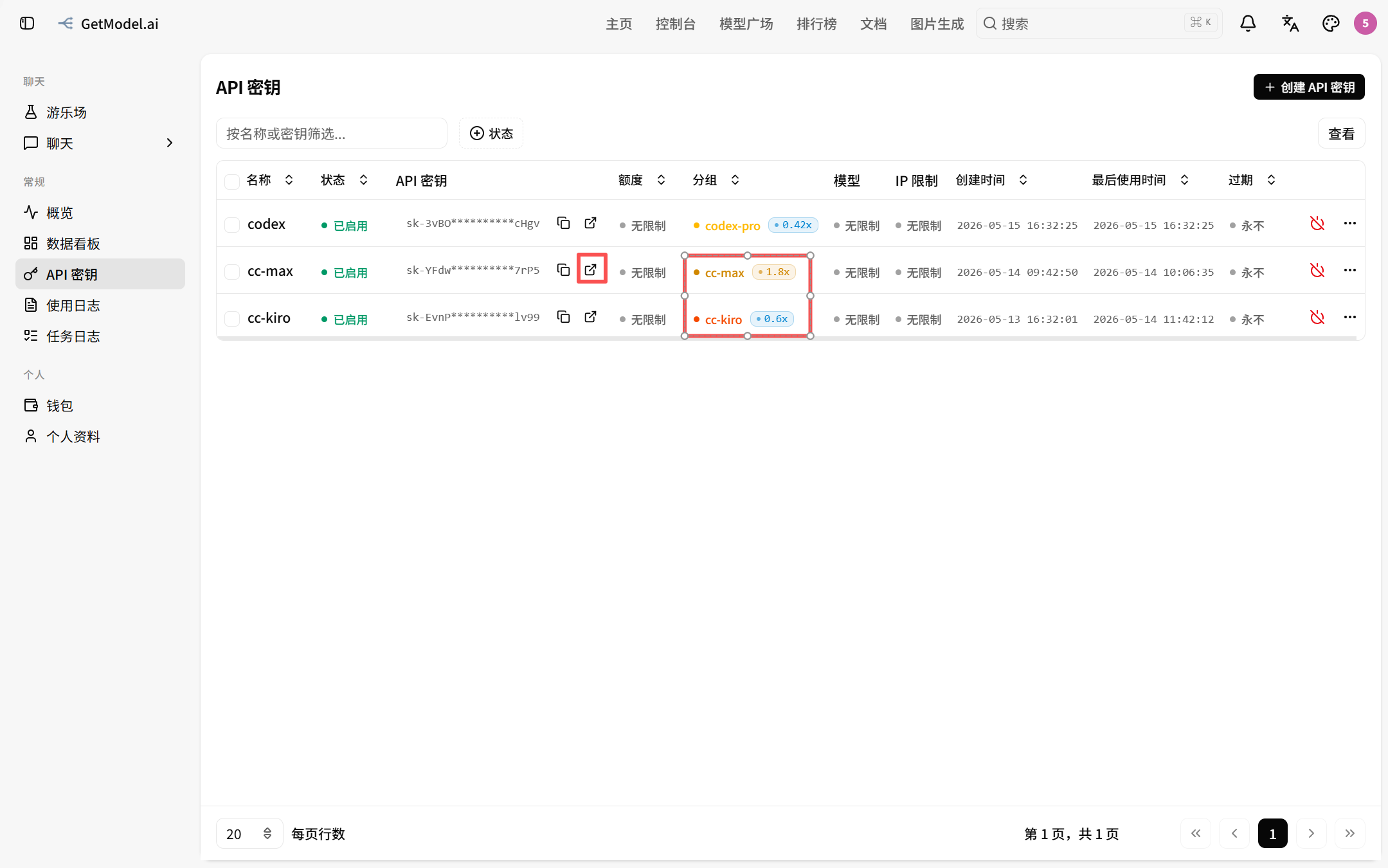Open 文档 in top navigation
Image resolution: width=1388 pixels, height=868 pixels.
point(874,24)
